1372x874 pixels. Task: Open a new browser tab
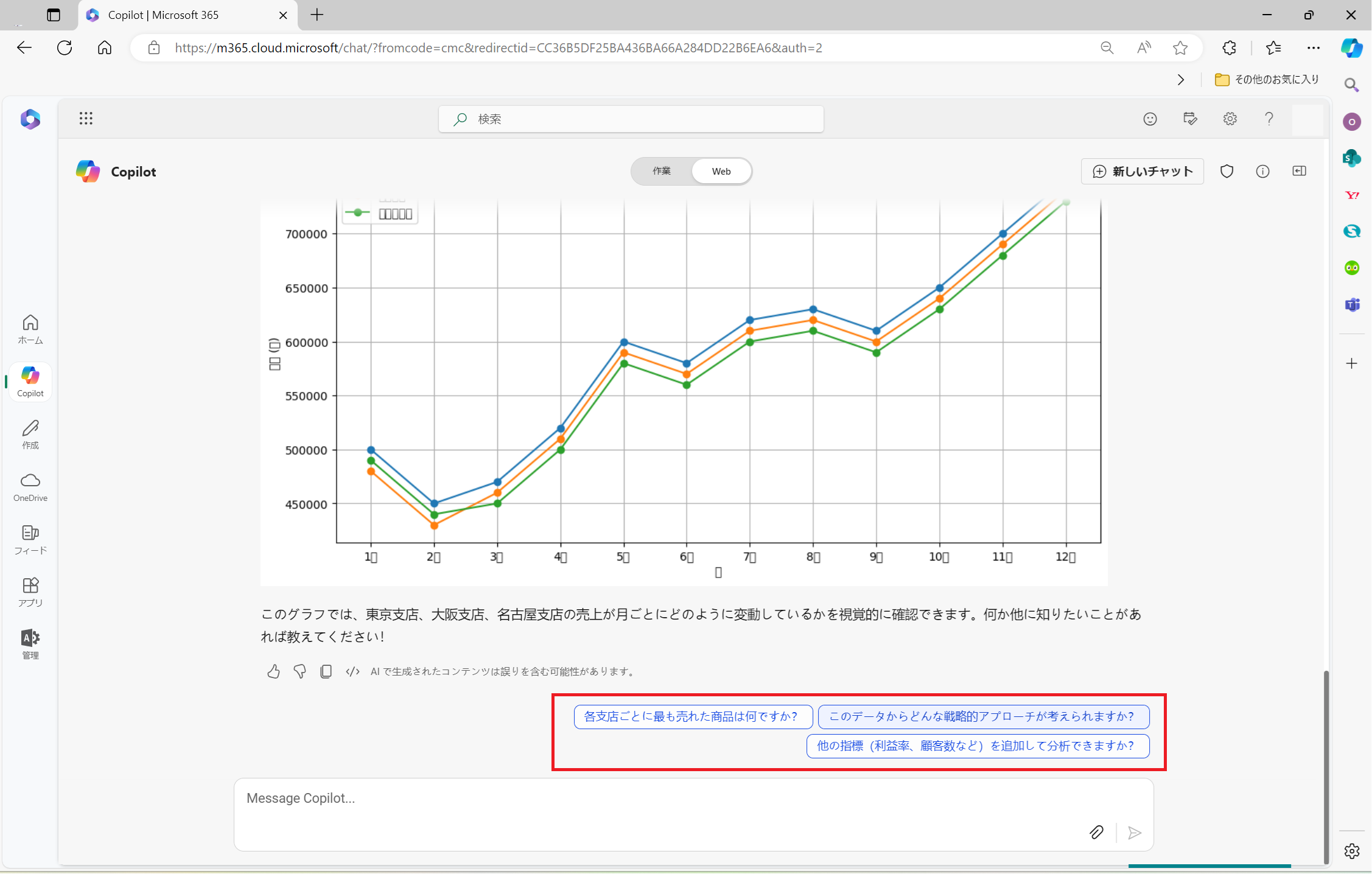coord(317,15)
